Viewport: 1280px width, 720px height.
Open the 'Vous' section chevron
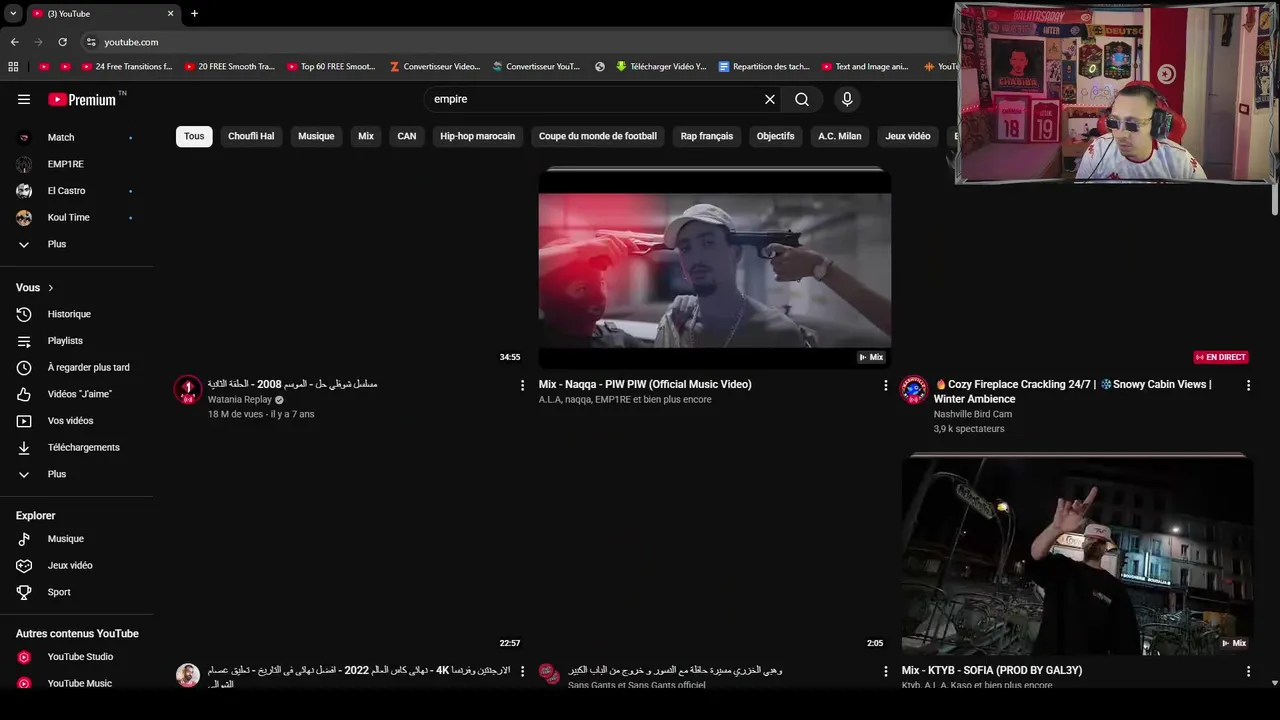coord(51,288)
